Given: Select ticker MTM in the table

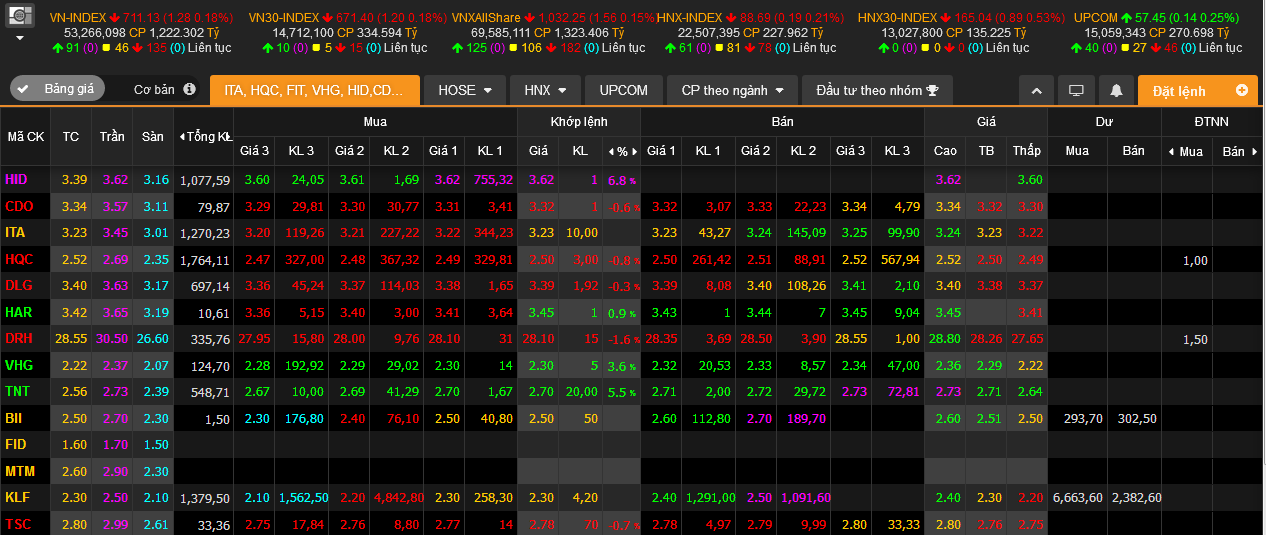Looking at the screenshot, I should click(x=19, y=471).
